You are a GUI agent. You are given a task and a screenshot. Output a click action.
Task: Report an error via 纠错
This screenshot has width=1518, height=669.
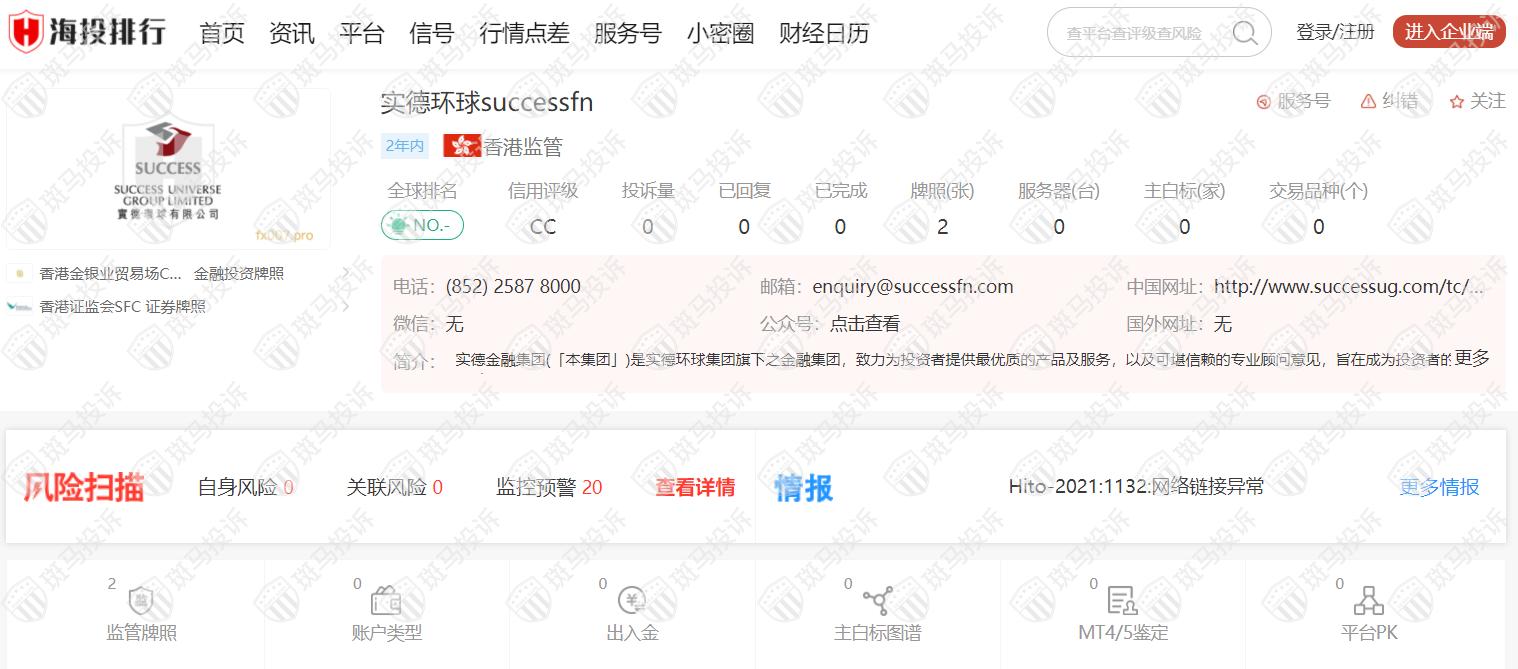[x=1390, y=101]
